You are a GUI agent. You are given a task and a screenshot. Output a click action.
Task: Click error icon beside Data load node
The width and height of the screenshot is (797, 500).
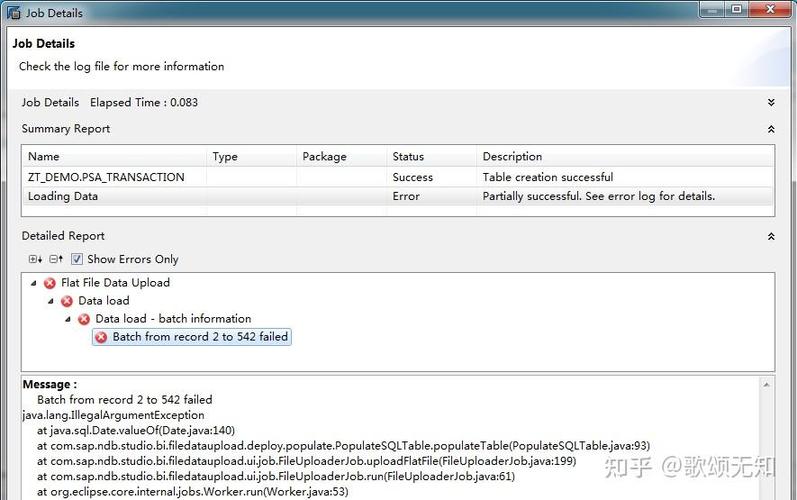(67, 301)
